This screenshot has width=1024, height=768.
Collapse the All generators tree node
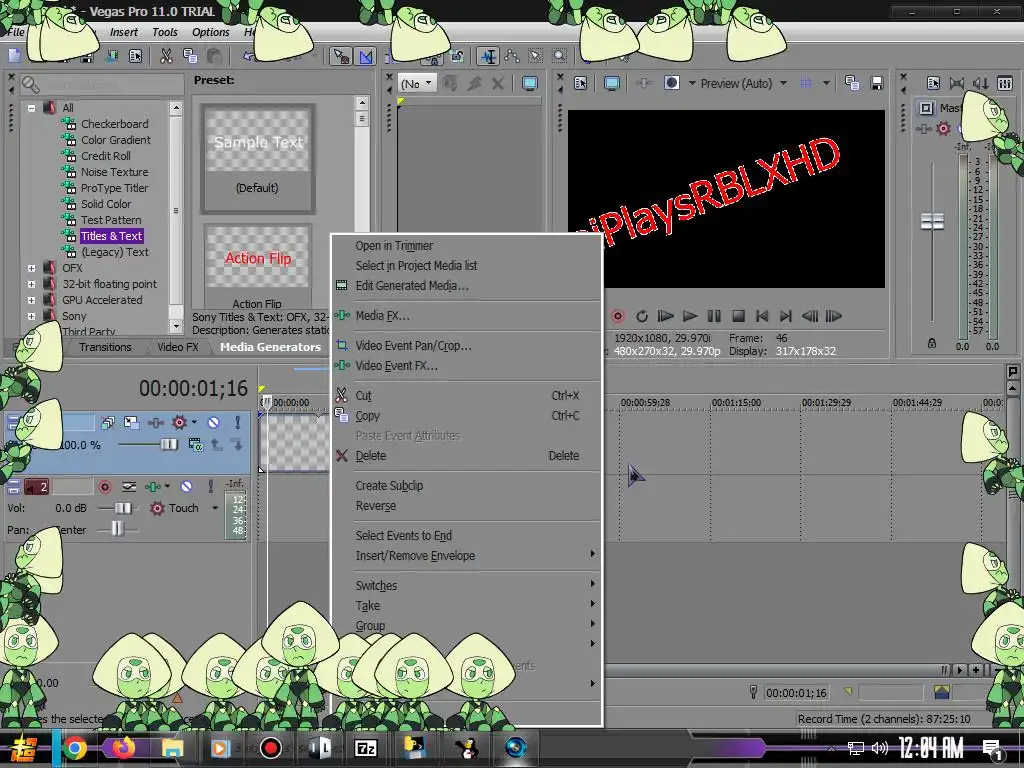pyautogui.click(x=31, y=108)
